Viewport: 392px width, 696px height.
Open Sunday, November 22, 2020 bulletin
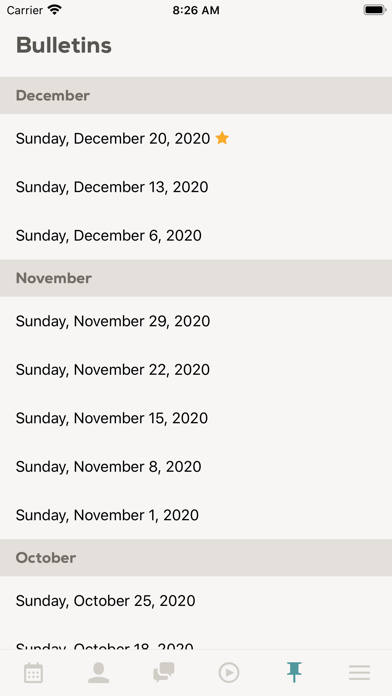pyautogui.click(x=196, y=369)
